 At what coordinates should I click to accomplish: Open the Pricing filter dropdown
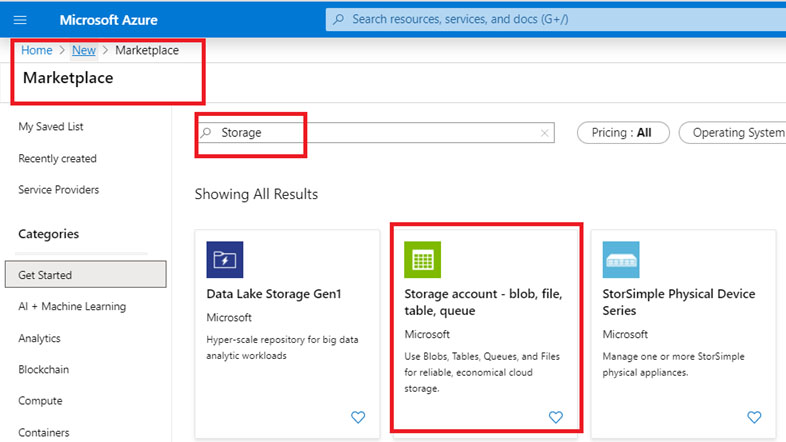pyautogui.click(x=621, y=133)
